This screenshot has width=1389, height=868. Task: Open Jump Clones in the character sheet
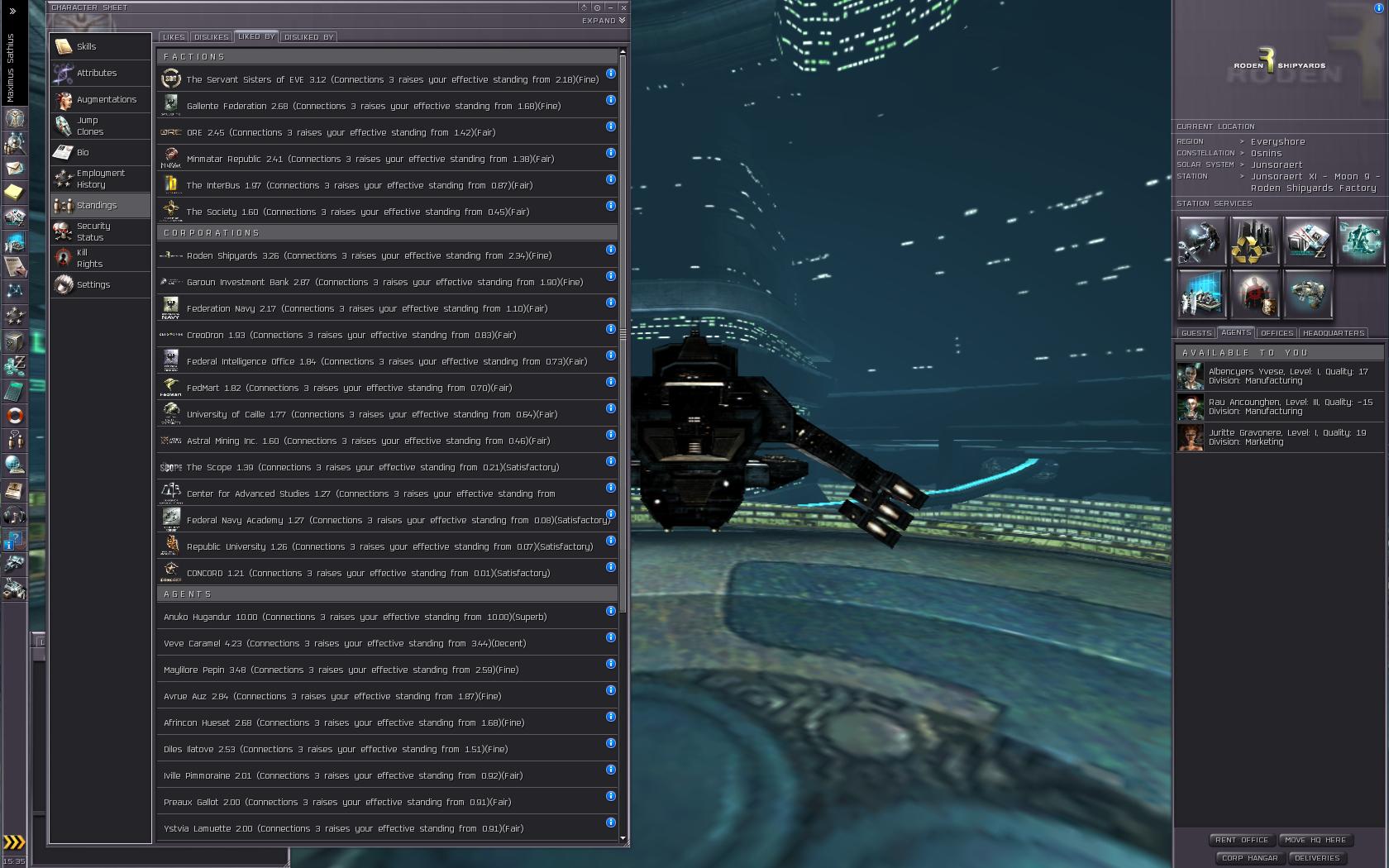tap(100, 126)
